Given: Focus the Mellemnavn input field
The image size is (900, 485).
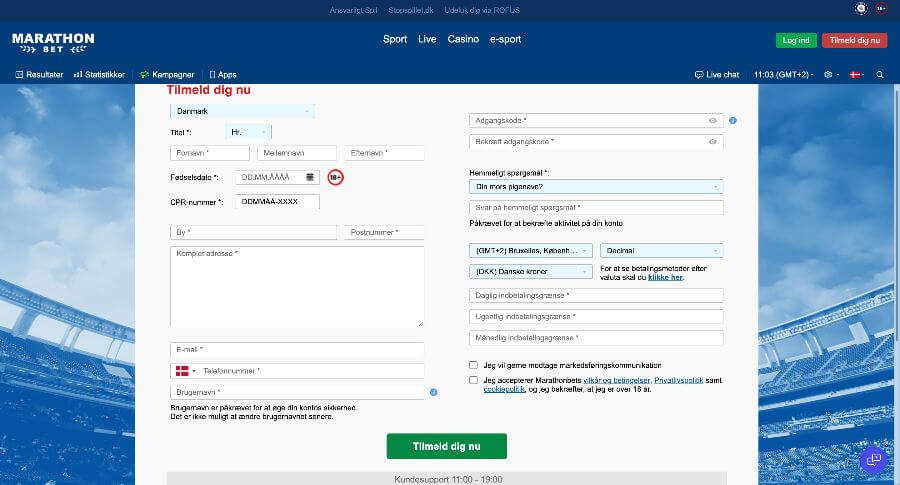Looking at the screenshot, I should pos(297,153).
